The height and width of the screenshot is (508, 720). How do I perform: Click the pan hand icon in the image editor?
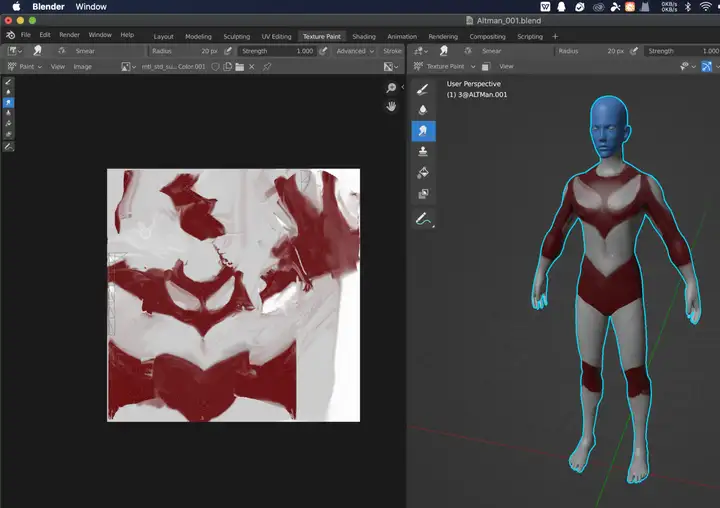pos(392,106)
